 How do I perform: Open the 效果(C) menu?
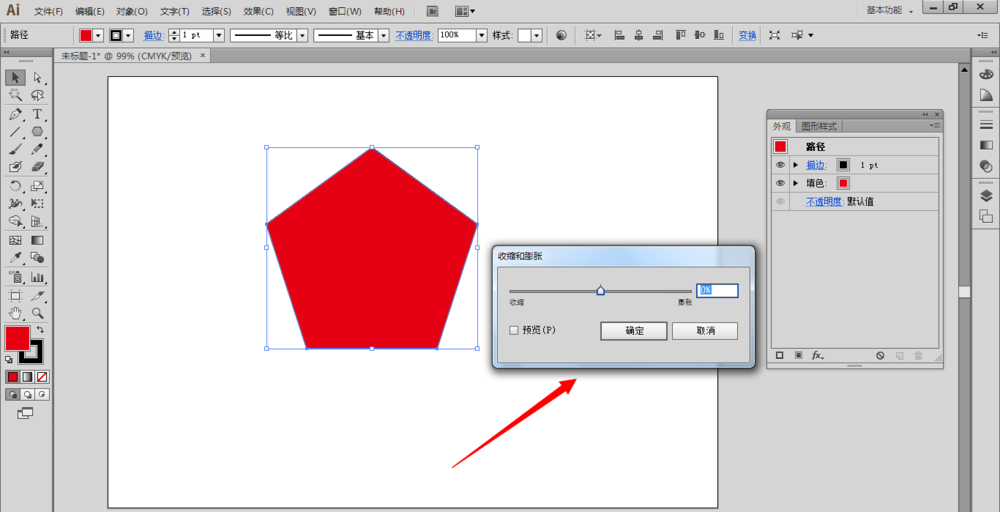pyautogui.click(x=258, y=11)
